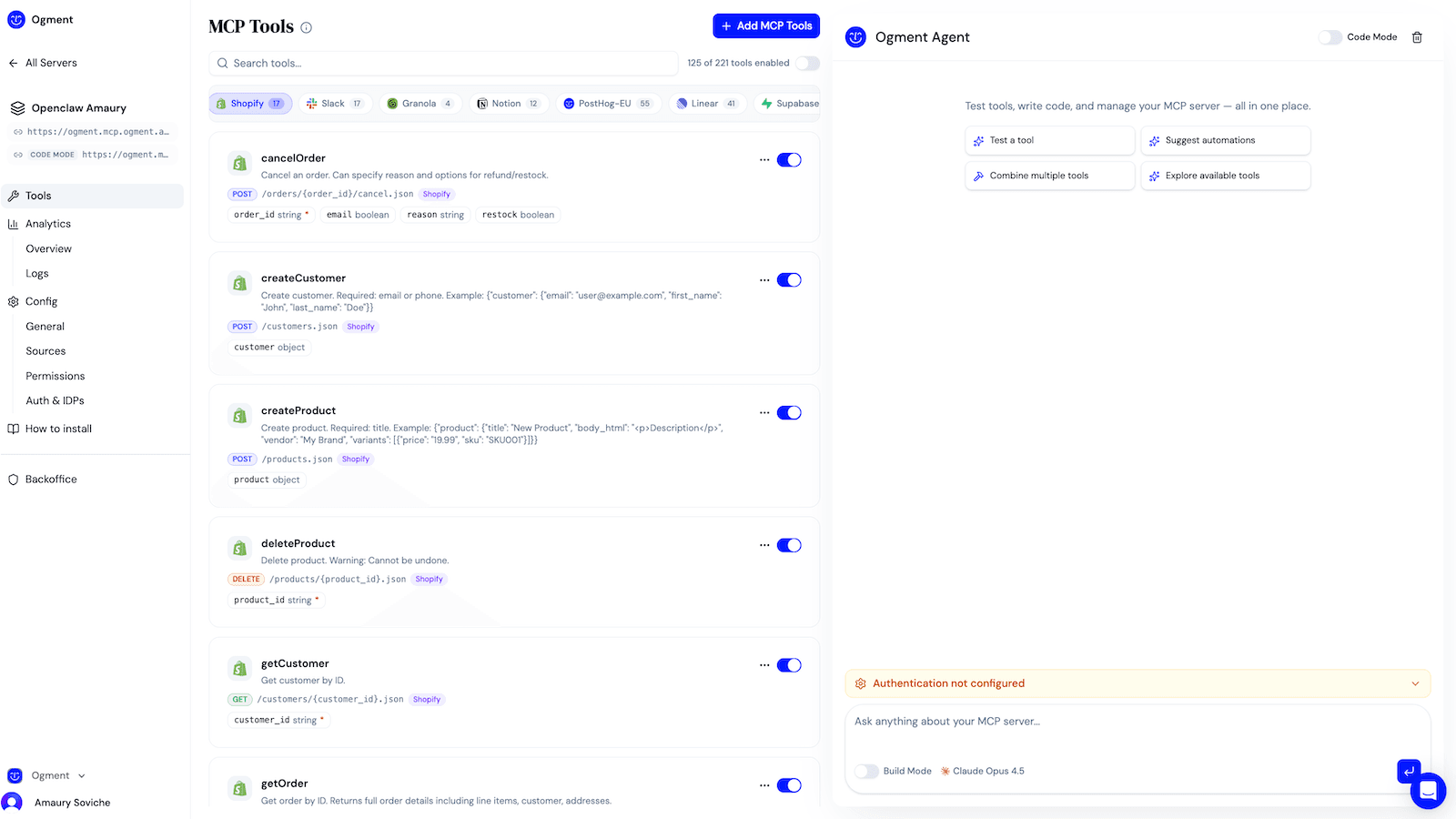Screen dimensions: 1456x819
Task: Open the ellipsis menu for getOrder
Action: tap(764, 785)
